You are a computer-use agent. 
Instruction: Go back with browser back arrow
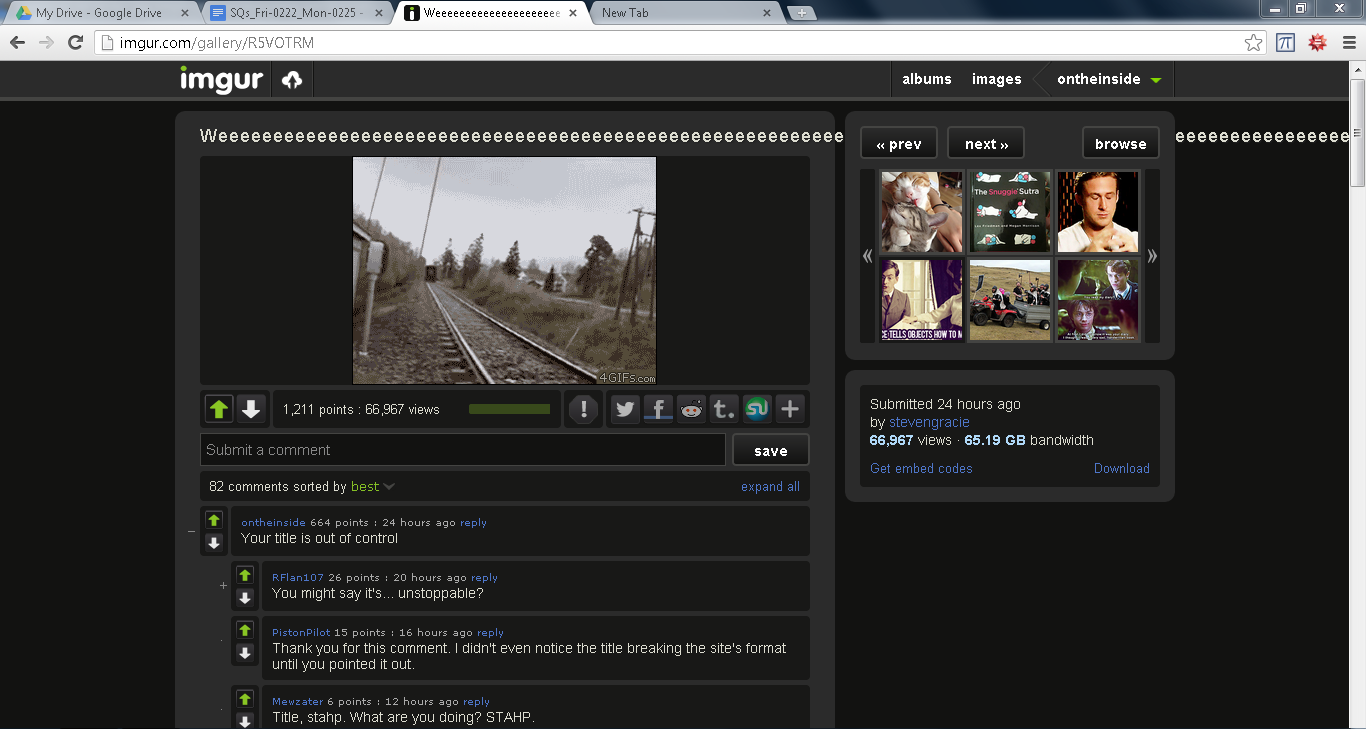click(x=17, y=42)
